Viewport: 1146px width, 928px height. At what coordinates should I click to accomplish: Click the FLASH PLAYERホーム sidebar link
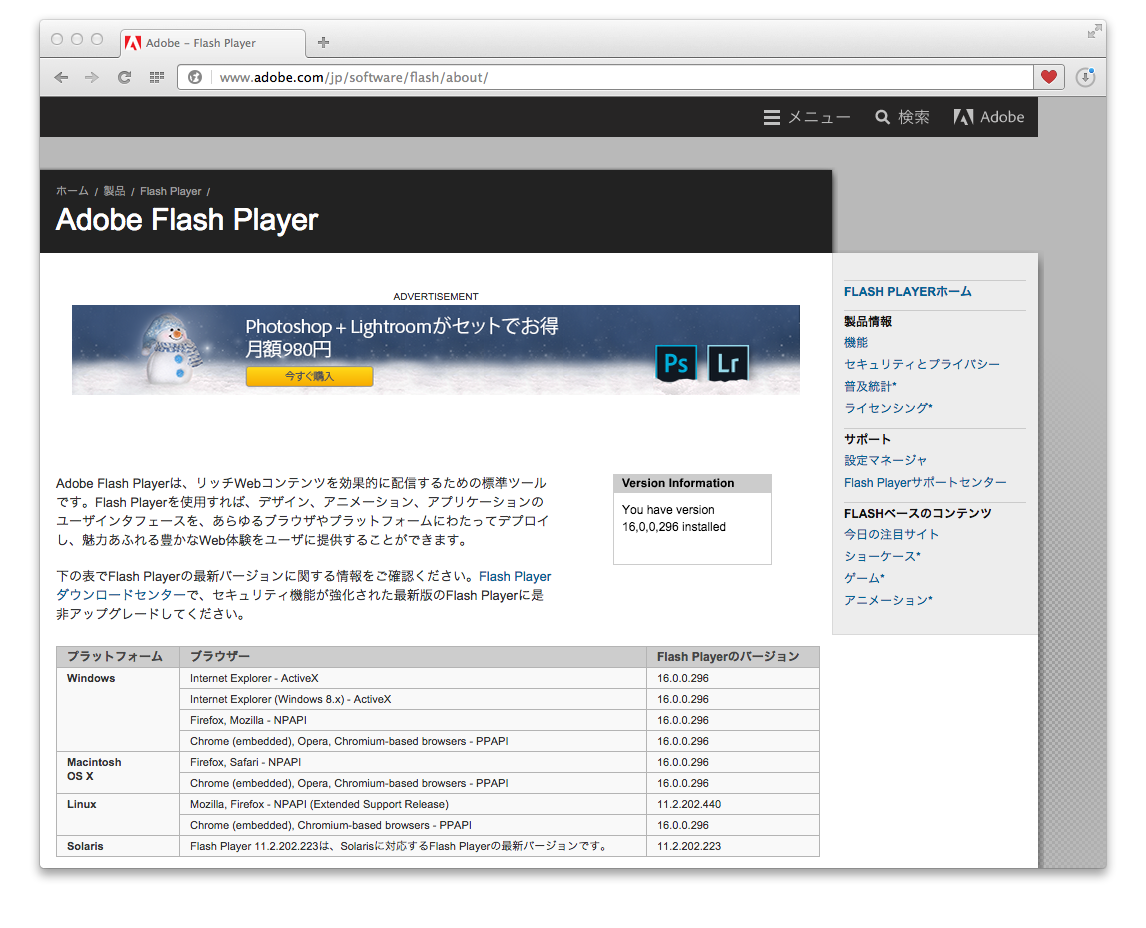pos(907,292)
